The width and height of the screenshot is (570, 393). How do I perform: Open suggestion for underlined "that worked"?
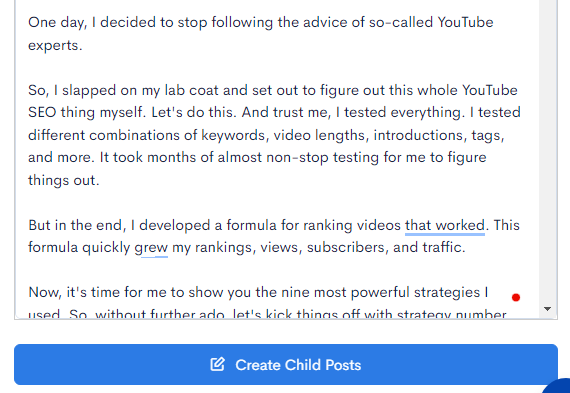(x=445, y=226)
